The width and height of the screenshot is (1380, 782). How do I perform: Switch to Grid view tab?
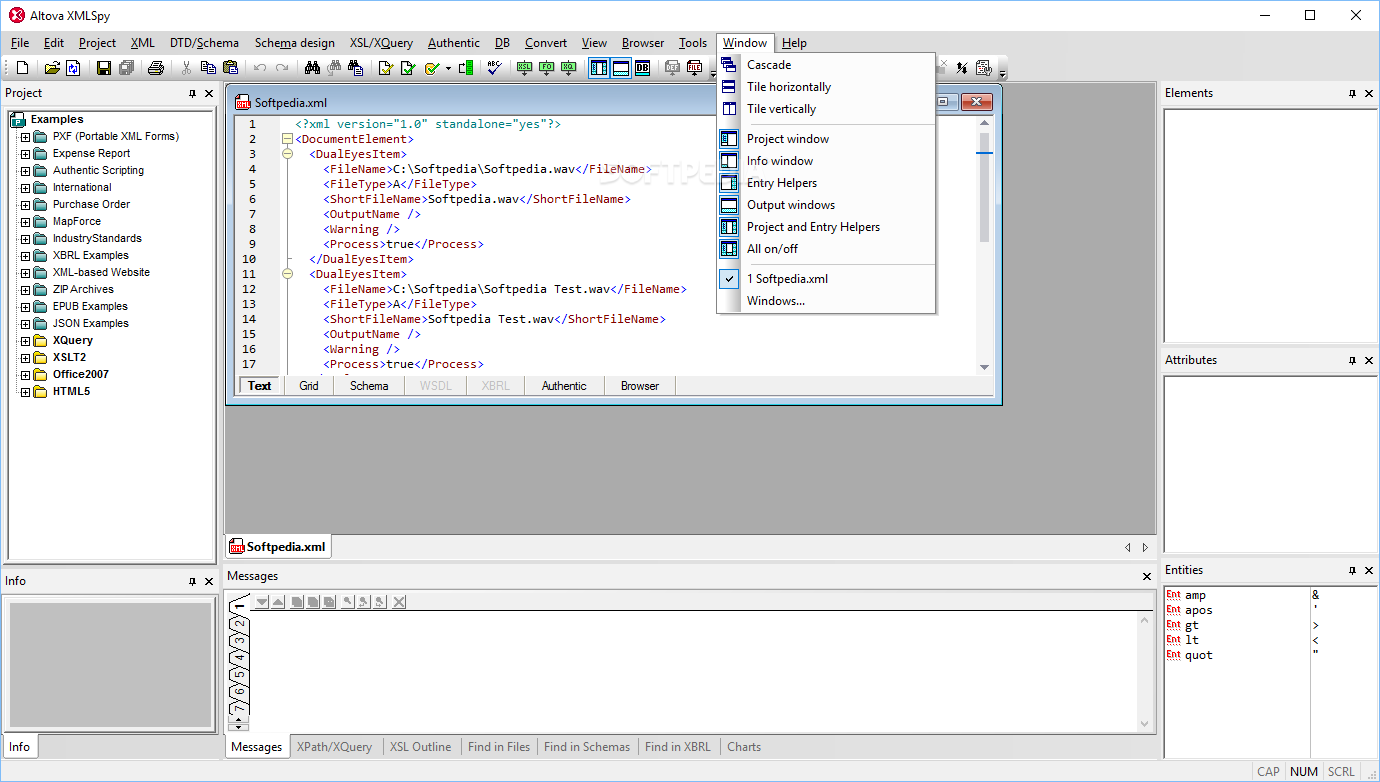click(x=309, y=386)
